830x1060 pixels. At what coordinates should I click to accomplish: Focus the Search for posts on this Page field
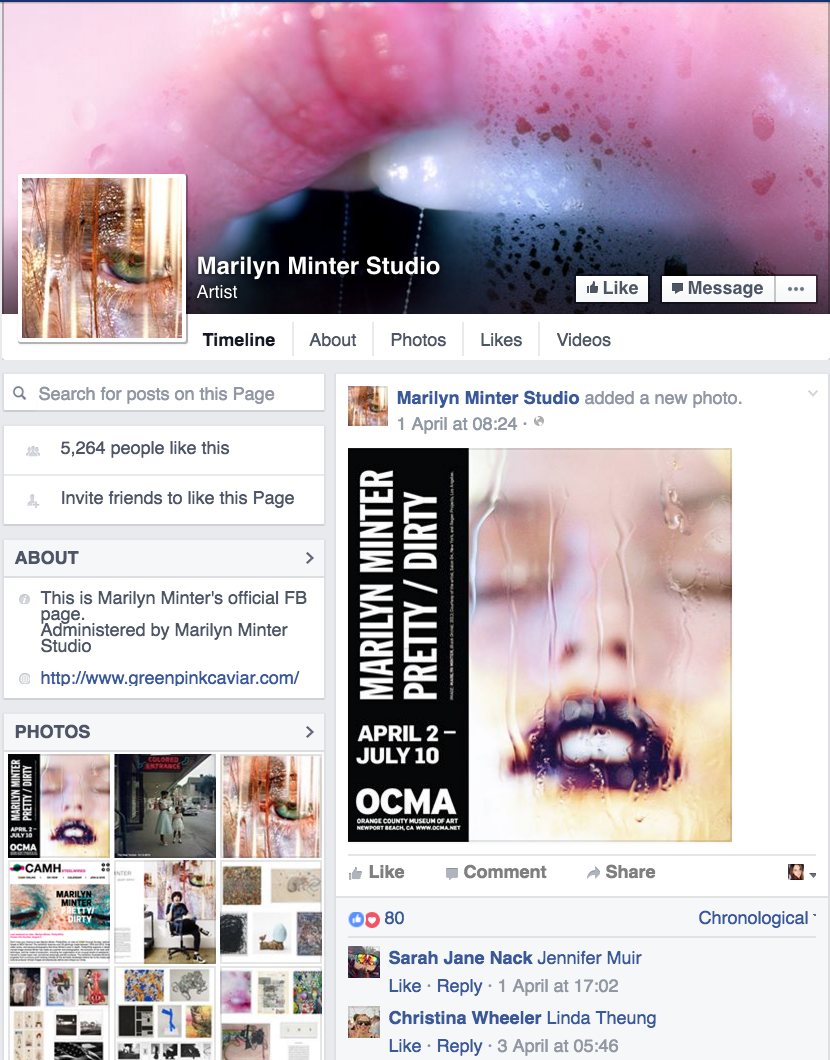pos(164,393)
